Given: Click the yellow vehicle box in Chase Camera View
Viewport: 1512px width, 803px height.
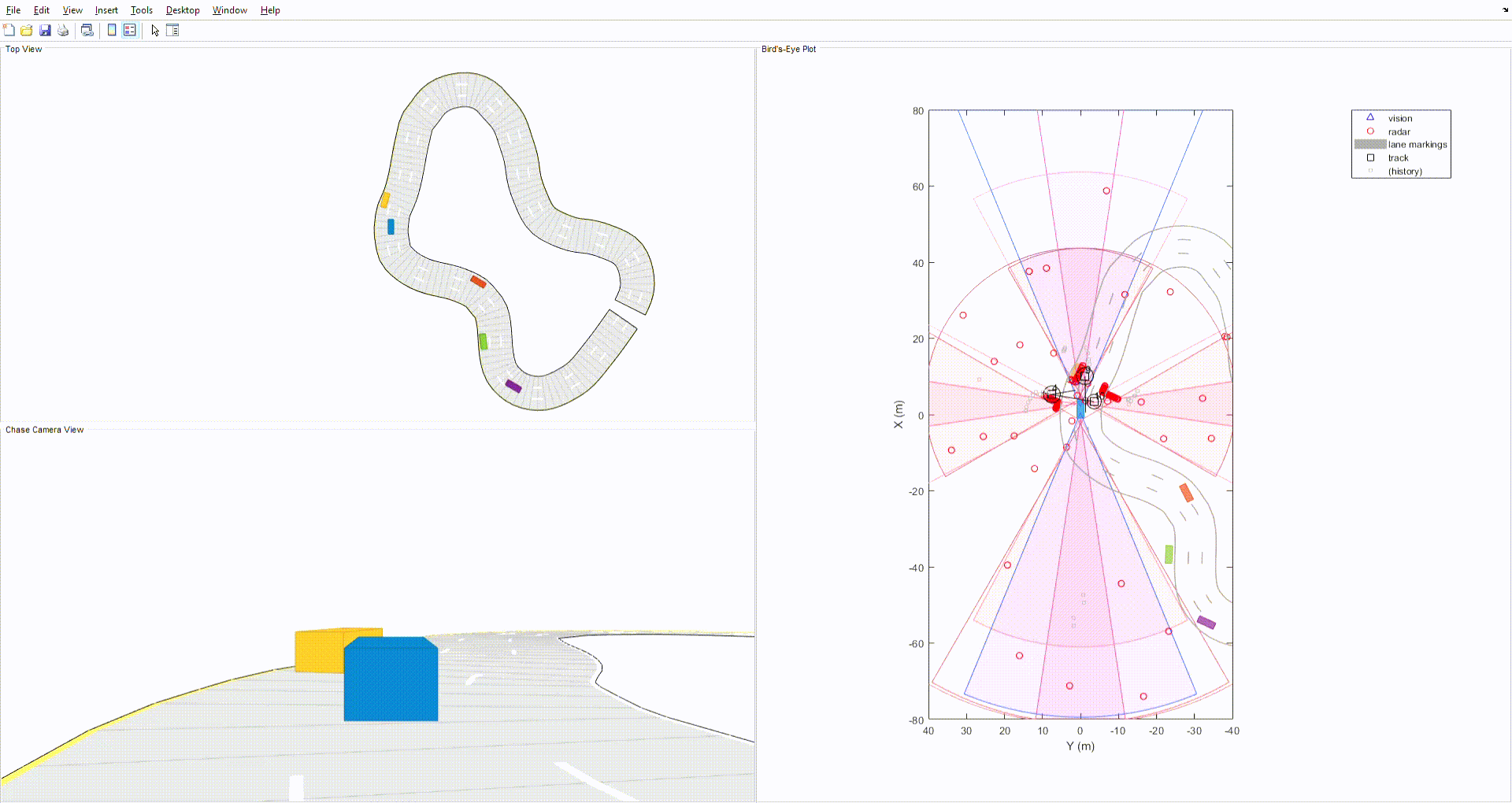Looking at the screenshot, I should click(319, 650).
